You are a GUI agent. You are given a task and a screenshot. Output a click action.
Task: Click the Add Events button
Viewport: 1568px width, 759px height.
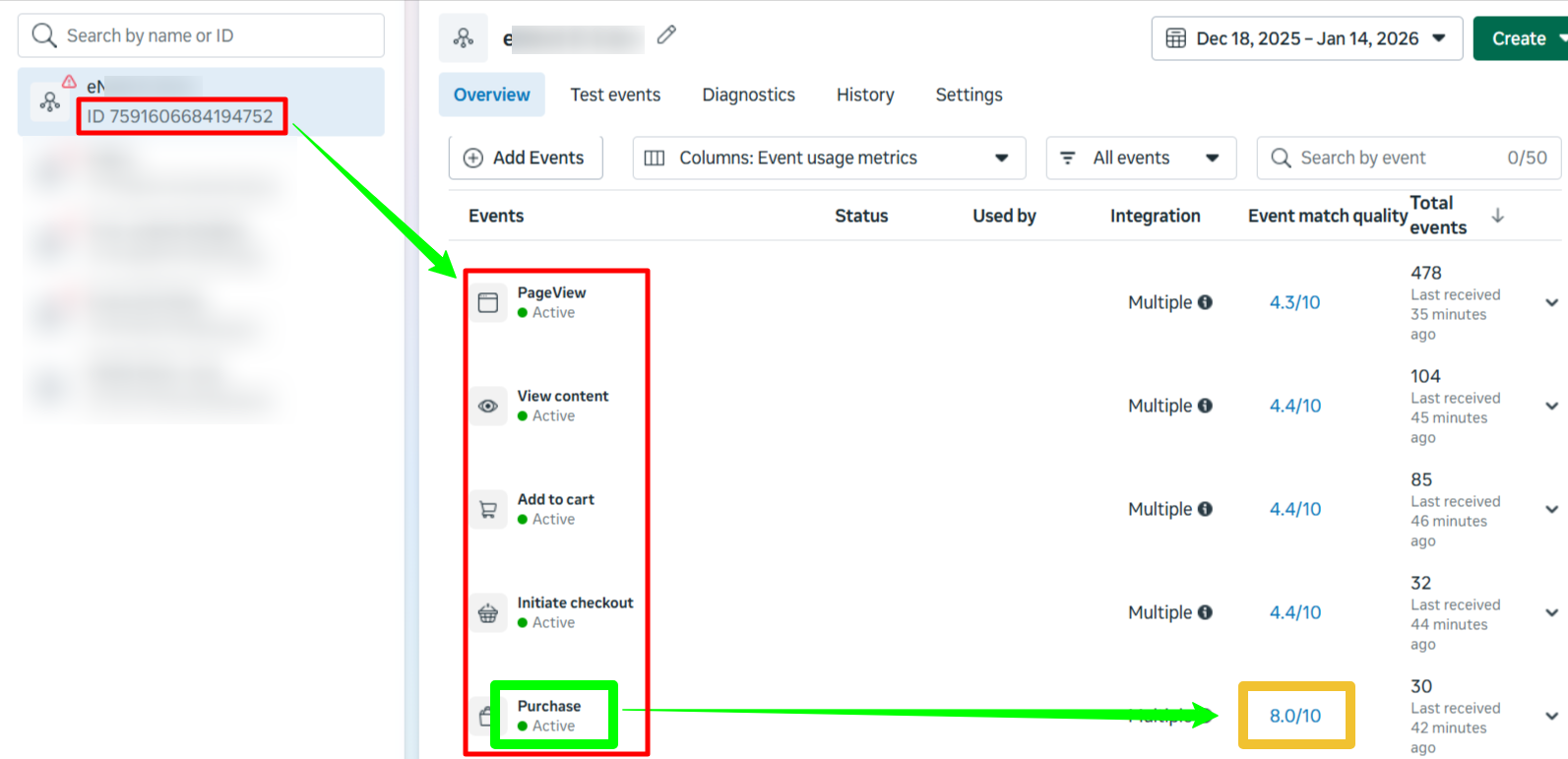click(x=526, y=158)
